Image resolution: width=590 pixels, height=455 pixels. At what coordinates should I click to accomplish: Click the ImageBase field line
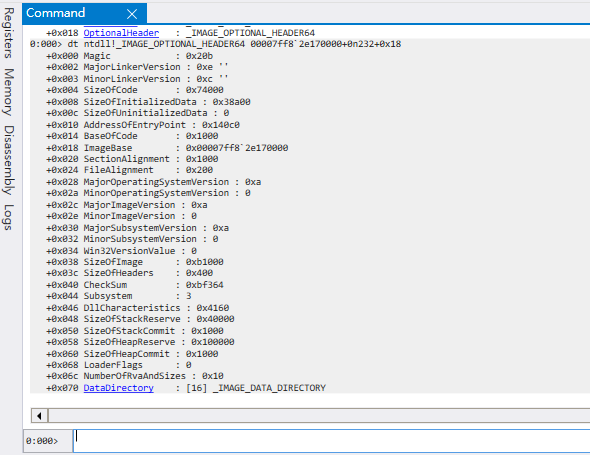click(x=167, y=148)
